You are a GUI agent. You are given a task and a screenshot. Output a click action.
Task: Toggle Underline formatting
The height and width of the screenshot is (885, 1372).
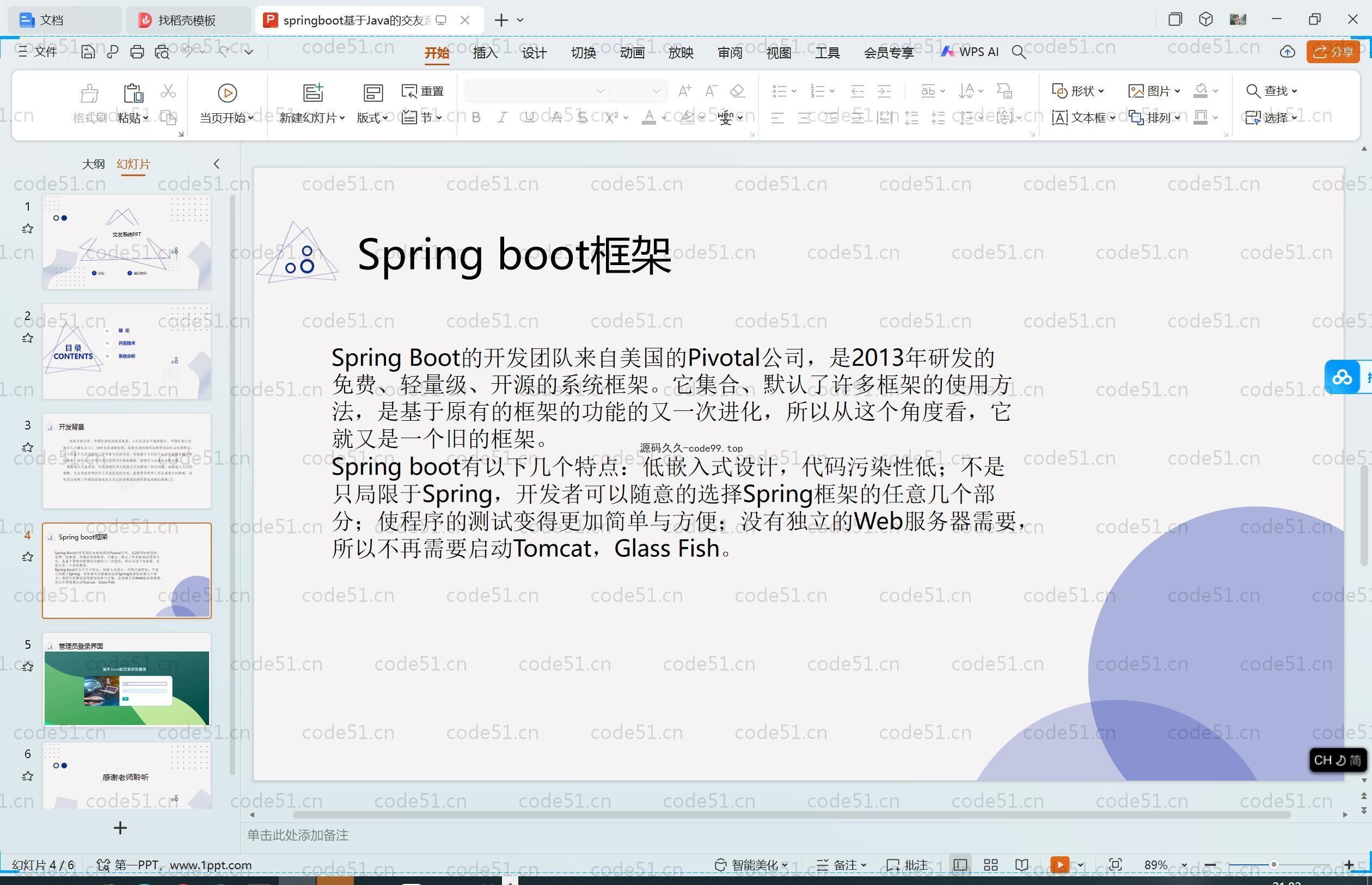pos(529,118)
